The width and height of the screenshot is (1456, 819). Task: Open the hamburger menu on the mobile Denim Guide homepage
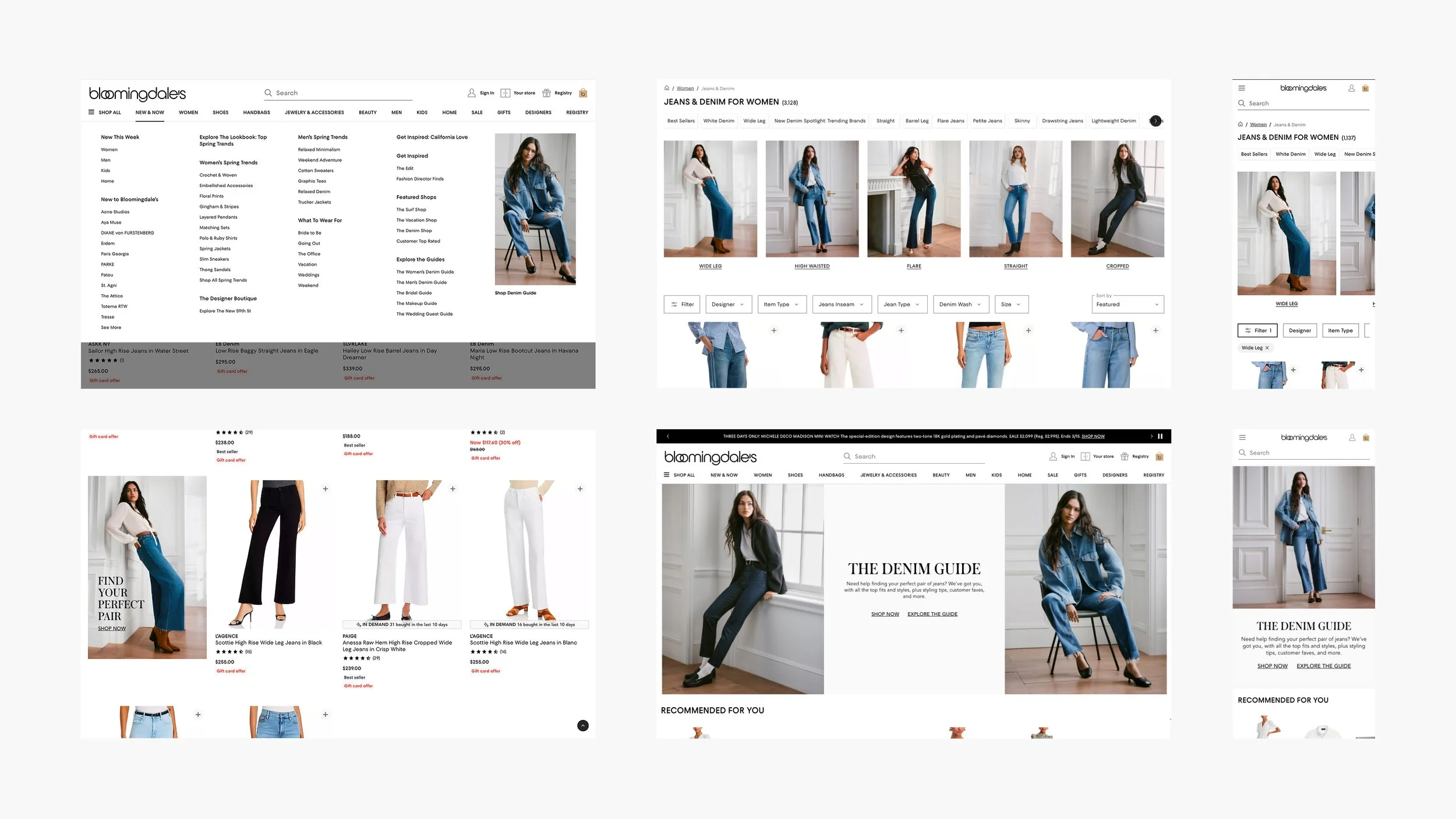point(1242,438)
